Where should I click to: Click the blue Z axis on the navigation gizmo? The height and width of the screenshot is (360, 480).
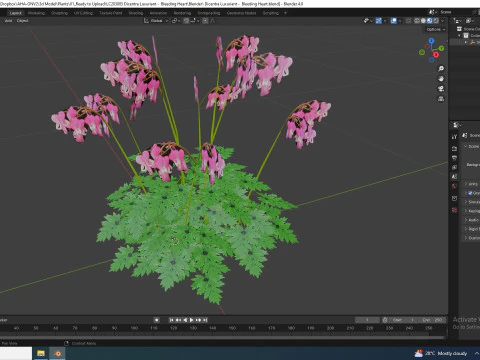tap(432, 41)
